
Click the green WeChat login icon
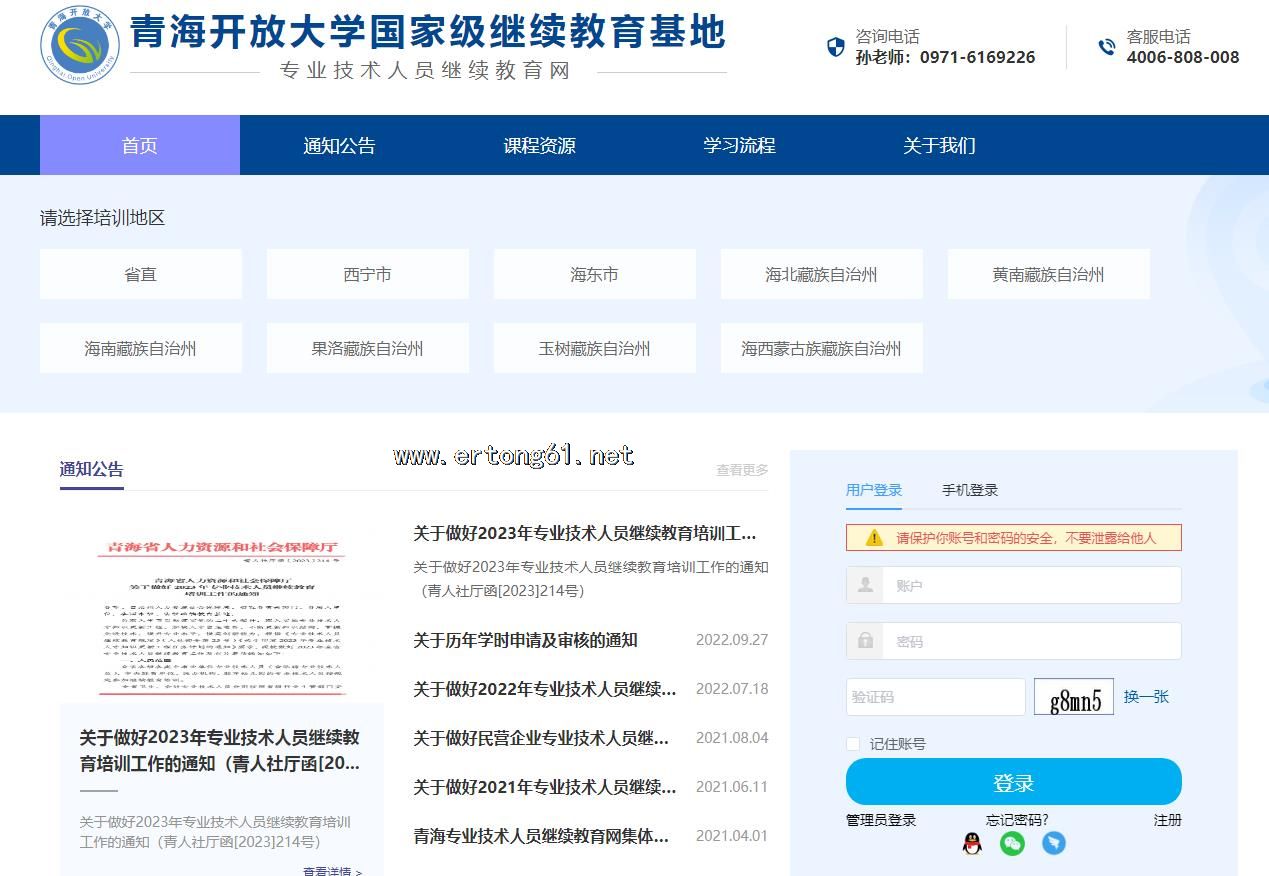click(x=1013, y=843)
